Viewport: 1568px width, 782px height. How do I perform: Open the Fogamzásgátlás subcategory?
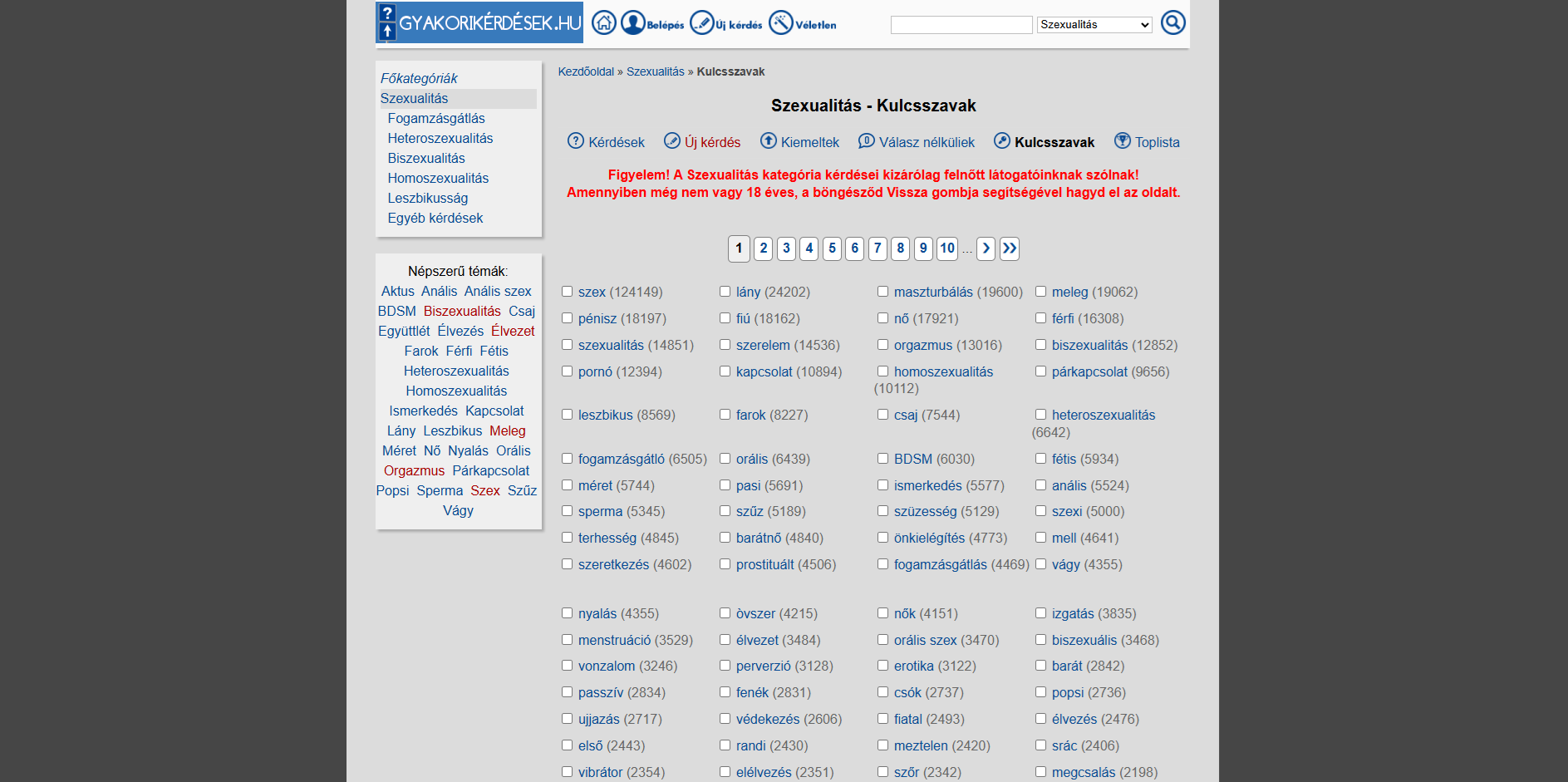click(436, 118)
